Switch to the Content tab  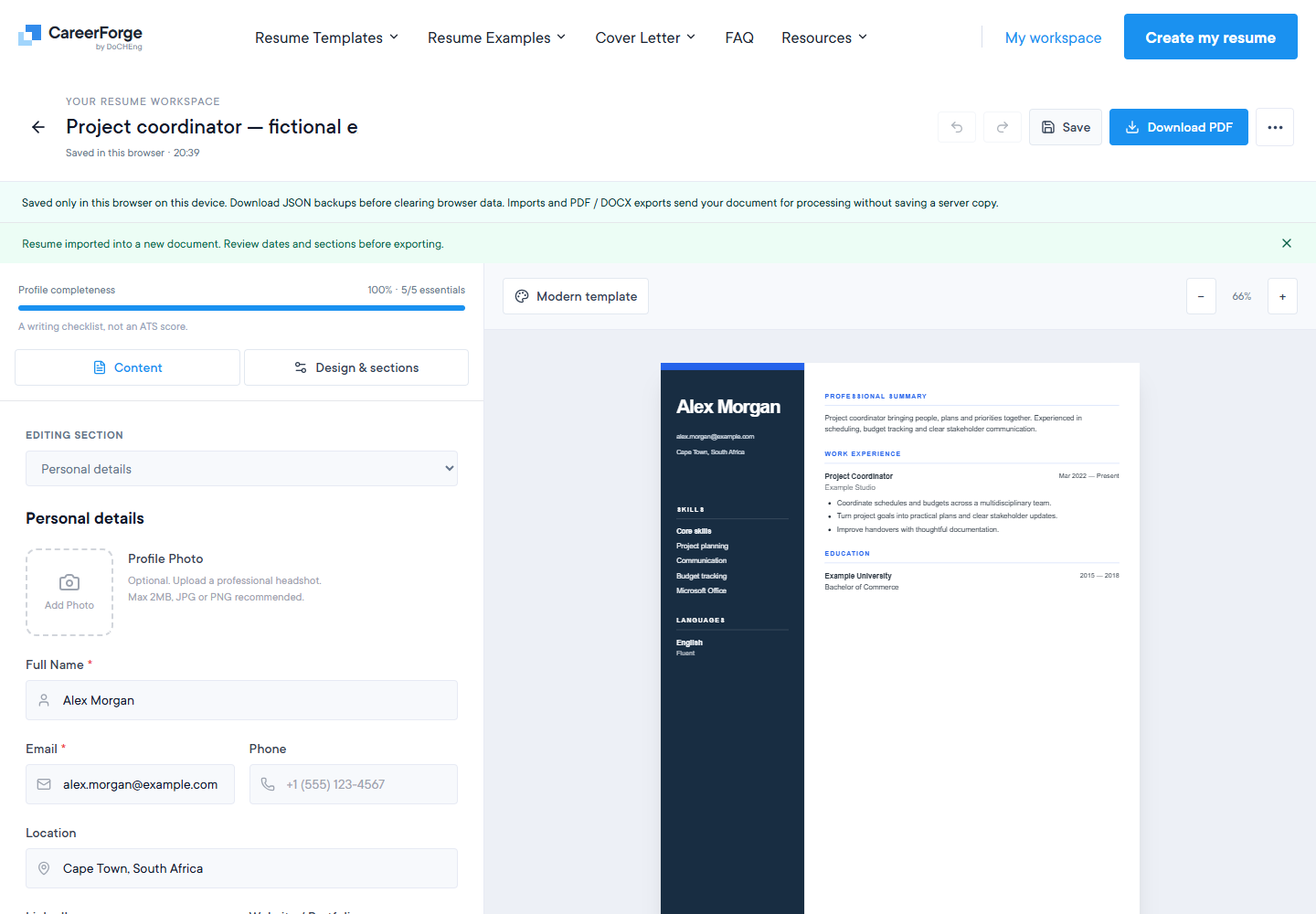127,367
